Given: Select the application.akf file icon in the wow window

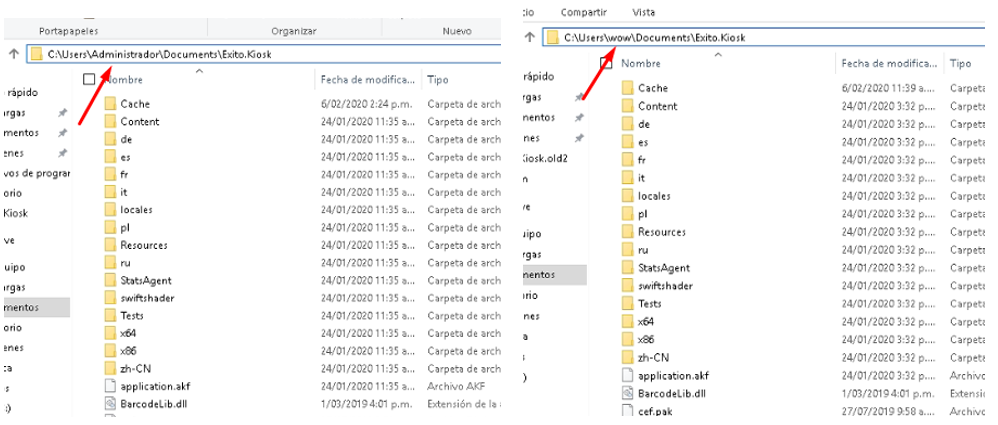Looking at the screenshot, I should 627,375.
